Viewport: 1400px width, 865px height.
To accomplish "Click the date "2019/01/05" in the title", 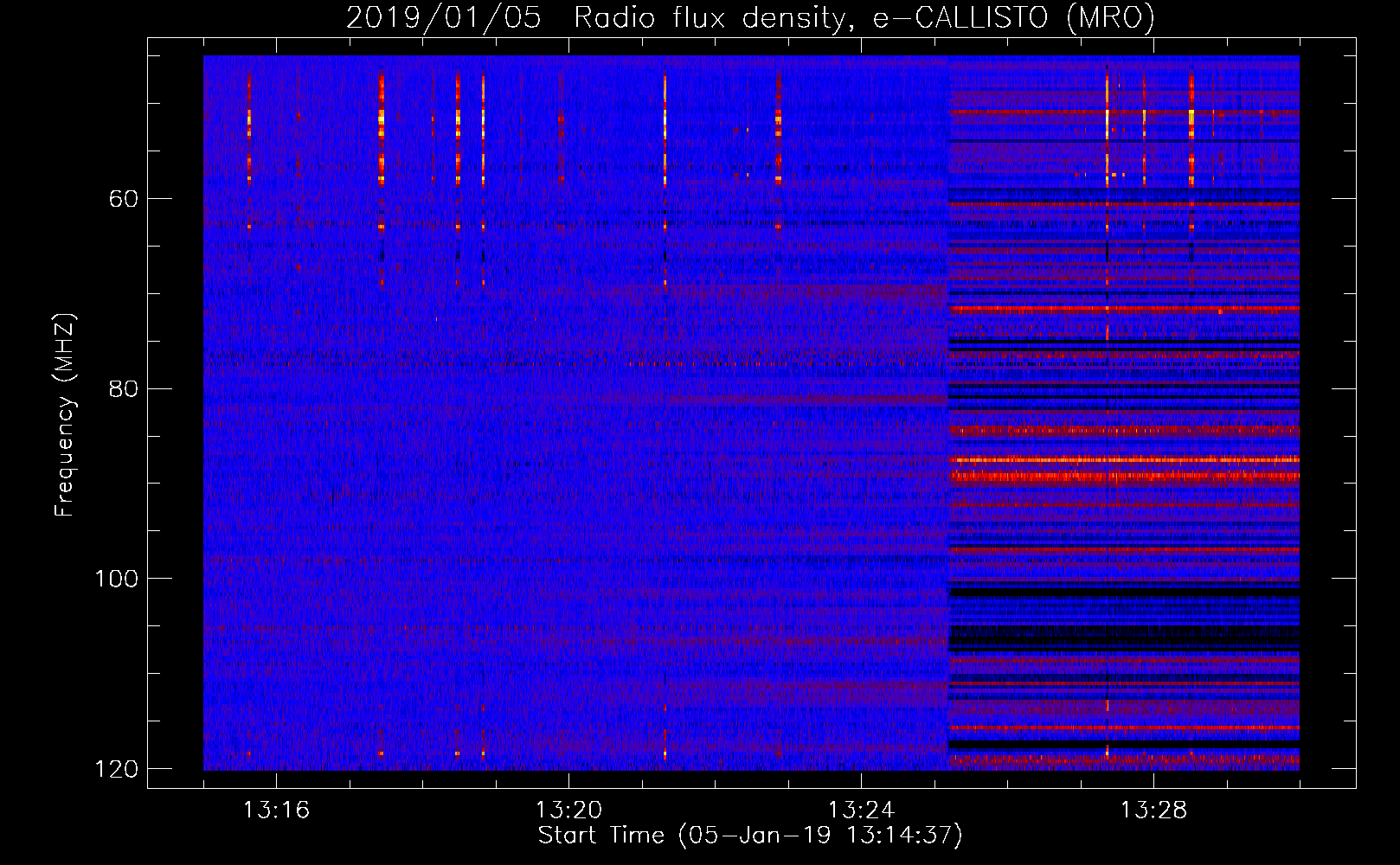I will pyautogui.click(x=444, y=18).
